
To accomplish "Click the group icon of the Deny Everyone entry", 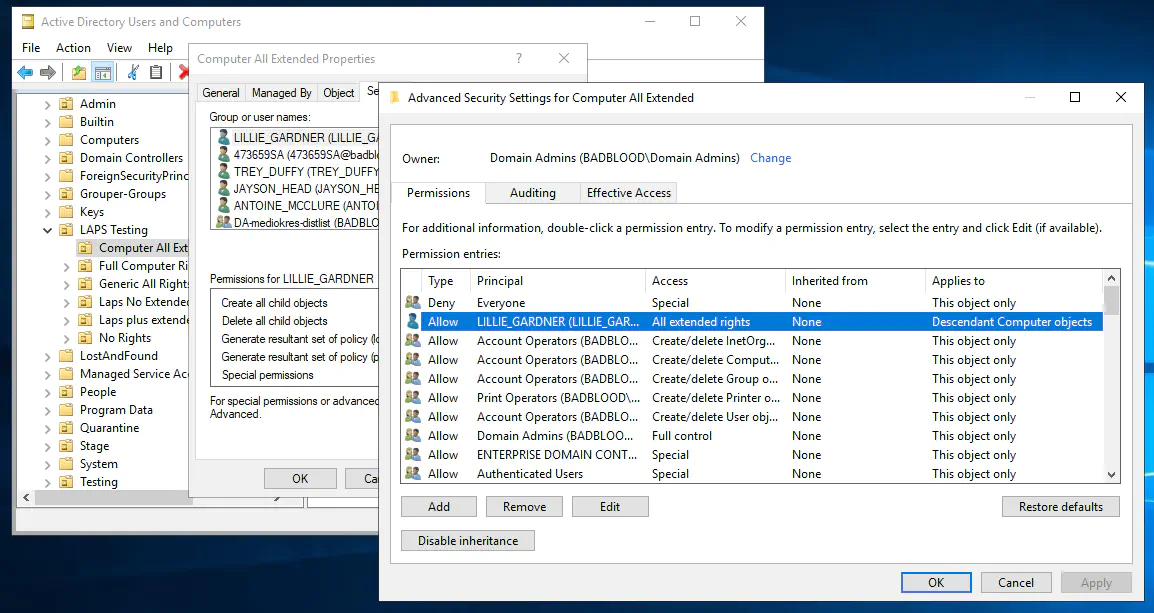I will click(413, 302).
